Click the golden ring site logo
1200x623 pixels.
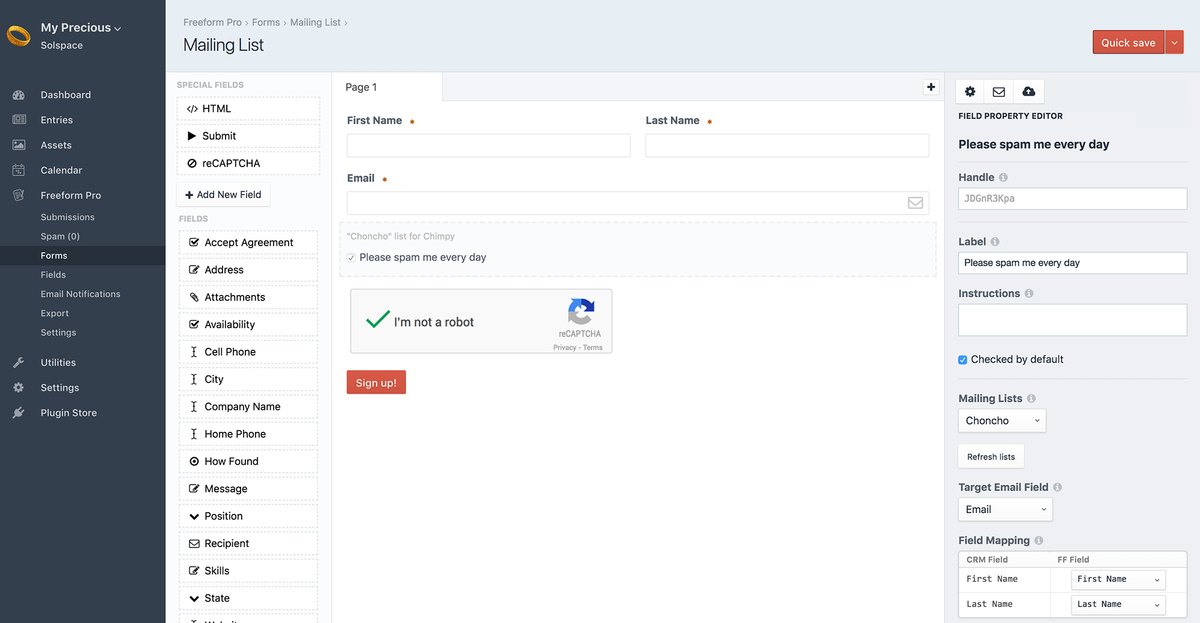18,36
